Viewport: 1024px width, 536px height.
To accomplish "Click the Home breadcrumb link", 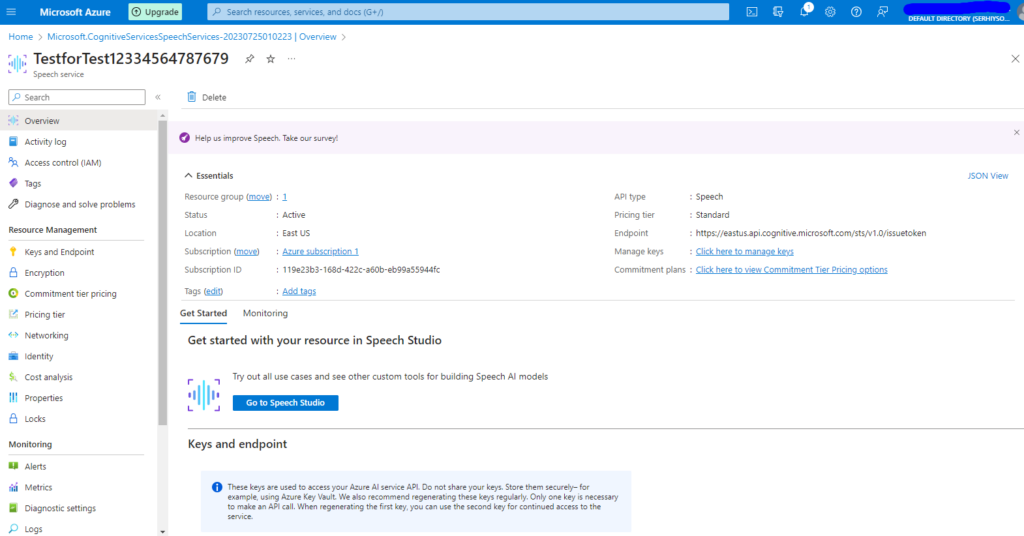I will pyautogui.click(x=21, y=37).
